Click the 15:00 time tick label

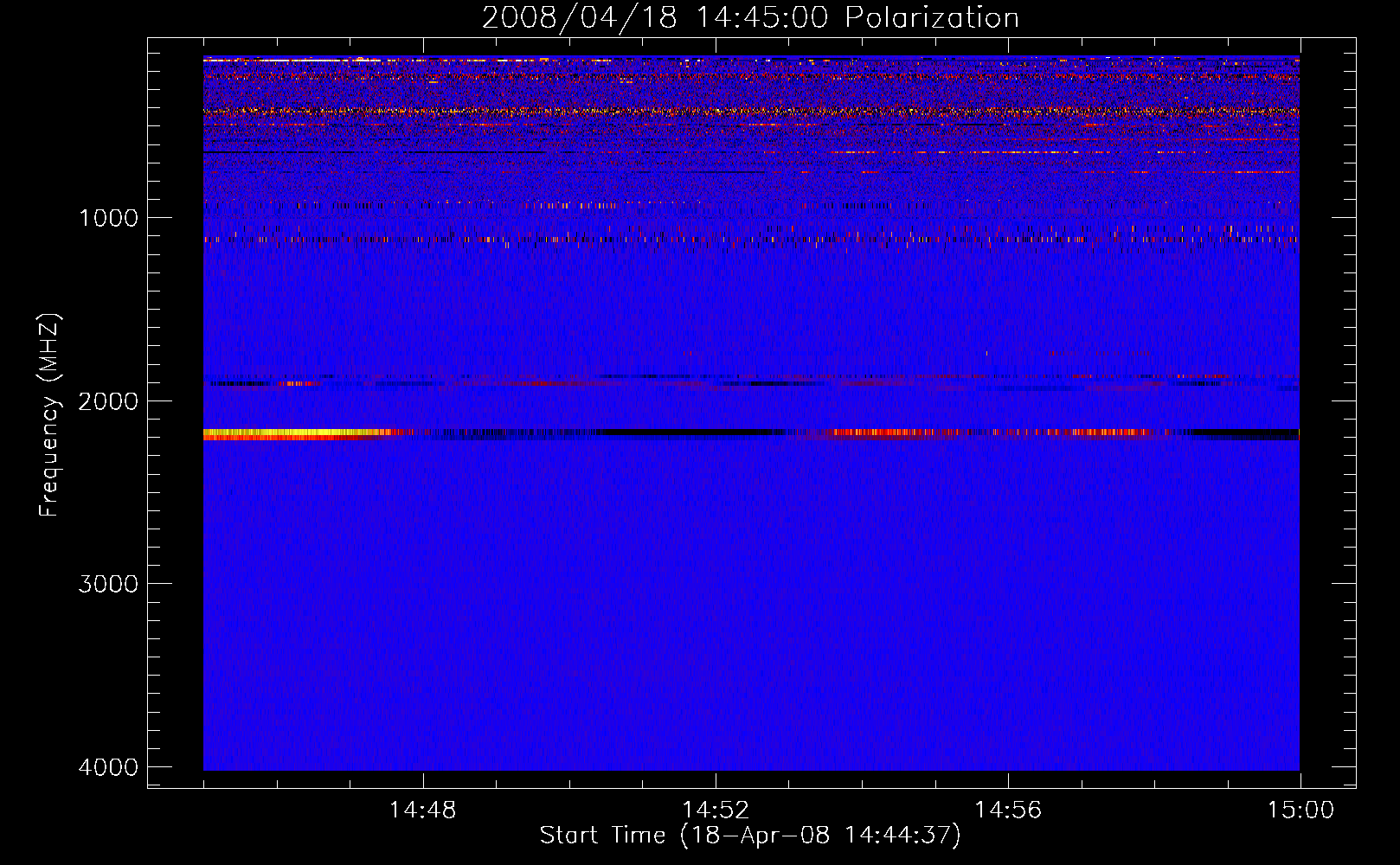[x=1300, y=811]
